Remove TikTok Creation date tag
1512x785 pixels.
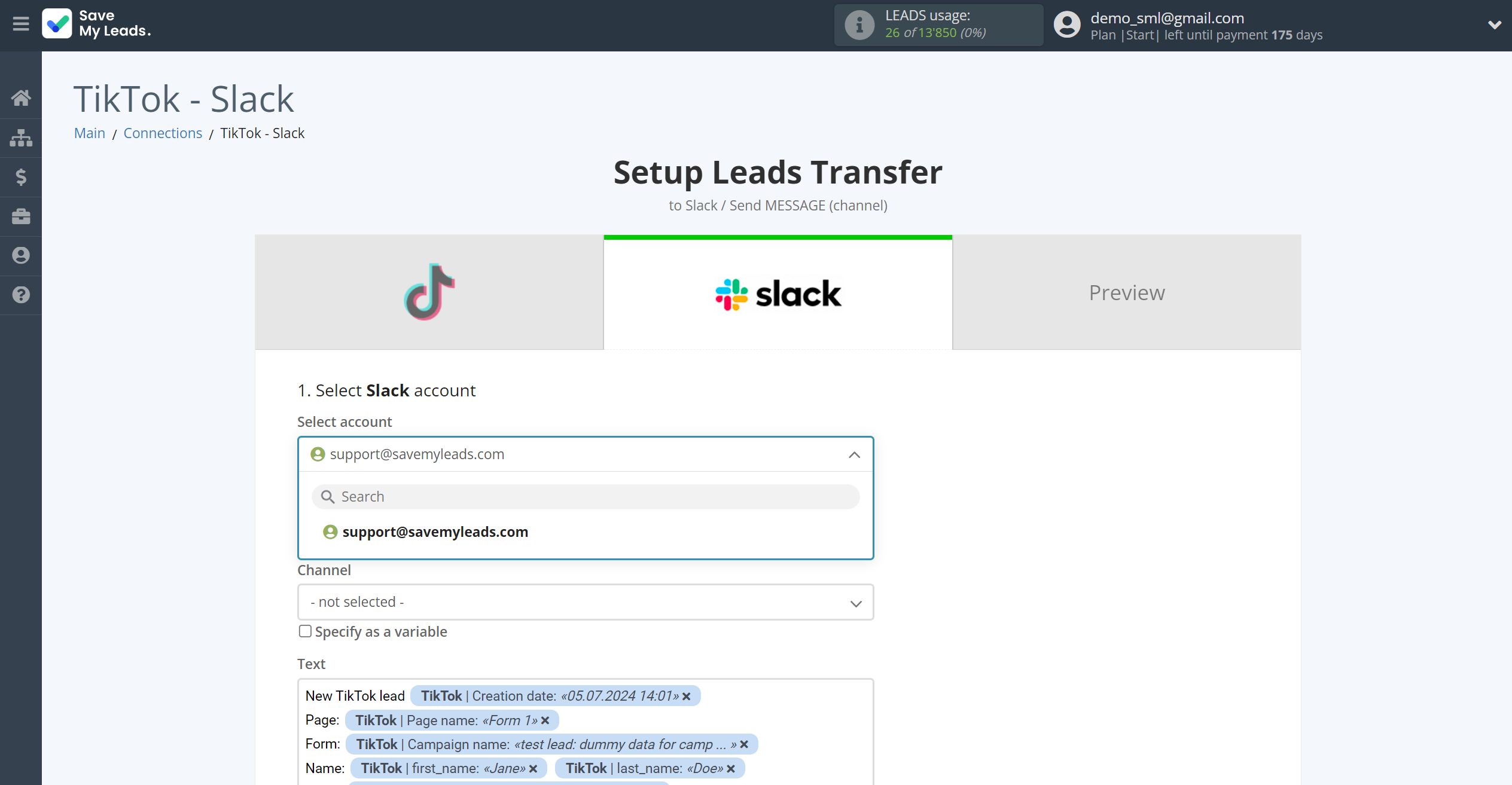pos(687,696)
